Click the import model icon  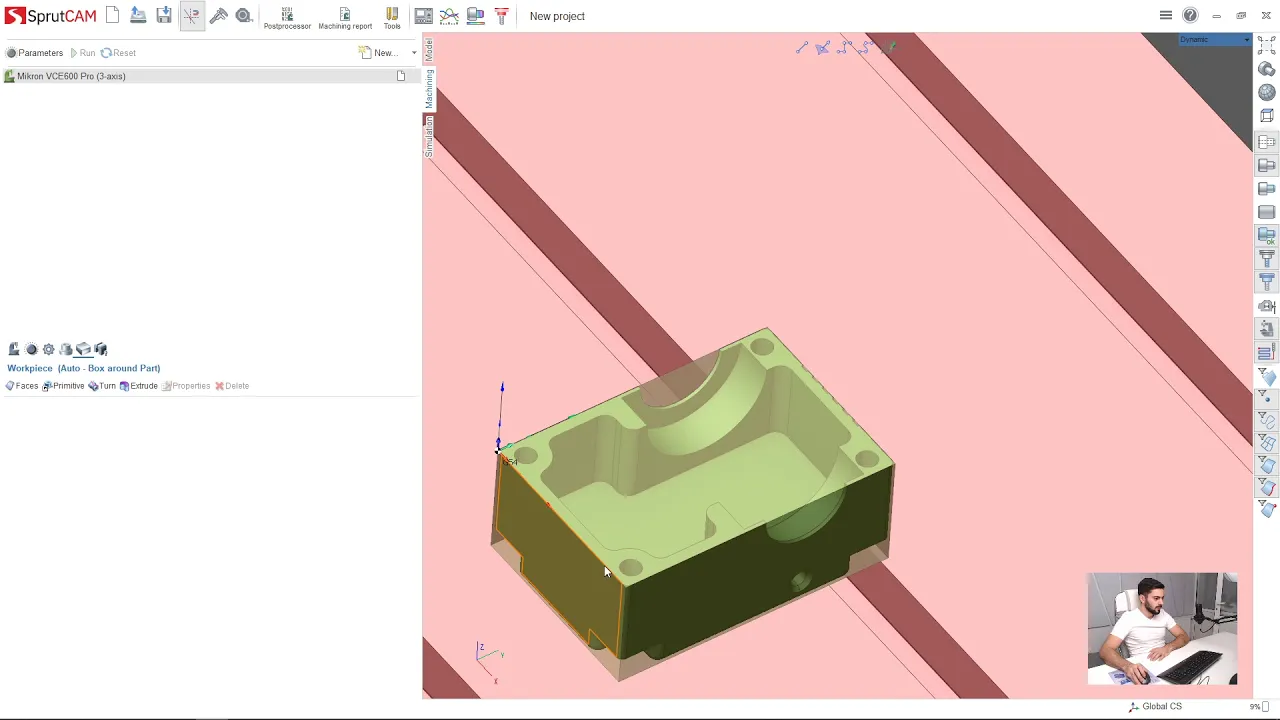tap(138, 15)
